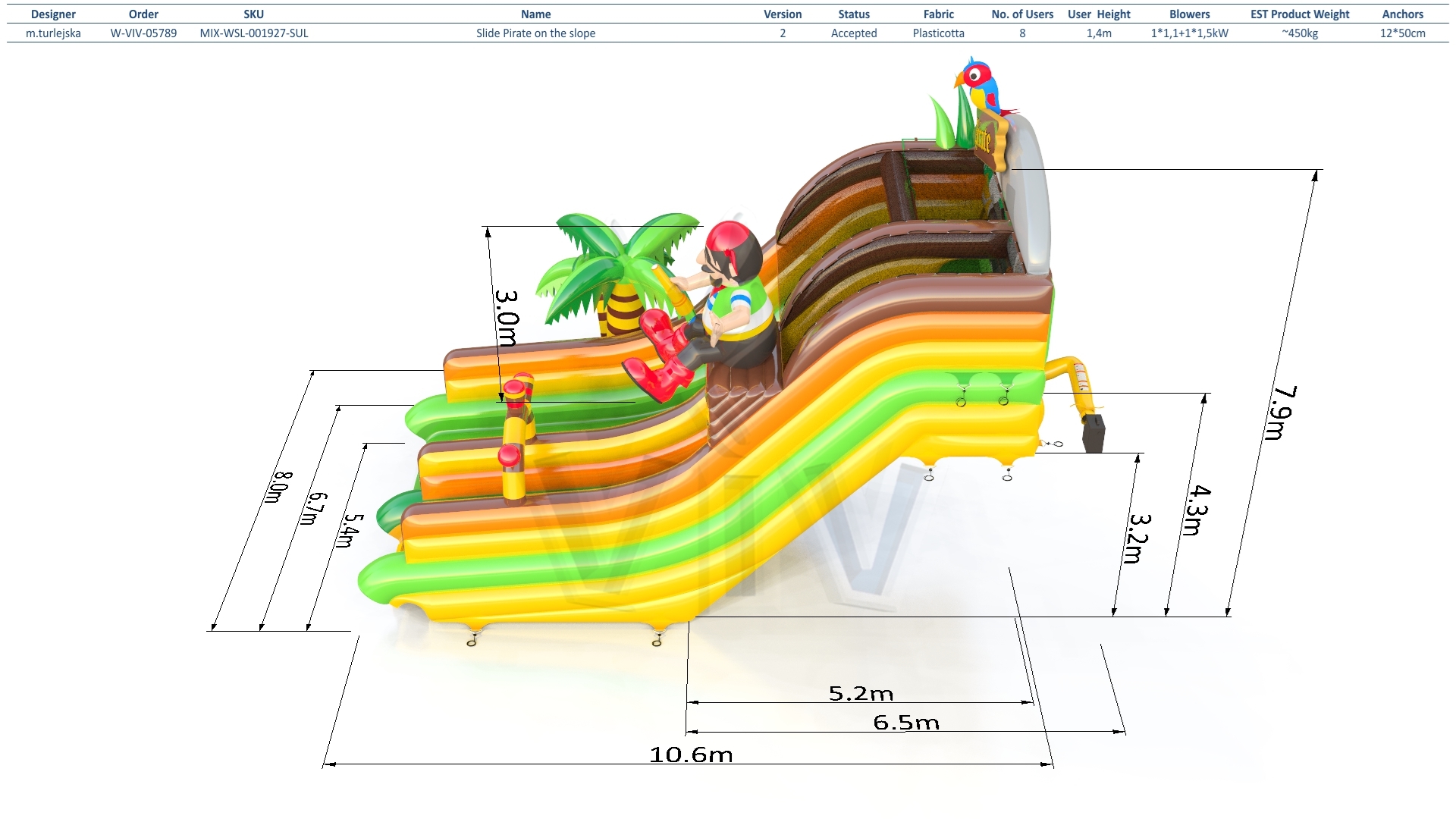This screenshot has height=819, width=1456.
Task: Click the Status column header
Action: coord(854,14)
